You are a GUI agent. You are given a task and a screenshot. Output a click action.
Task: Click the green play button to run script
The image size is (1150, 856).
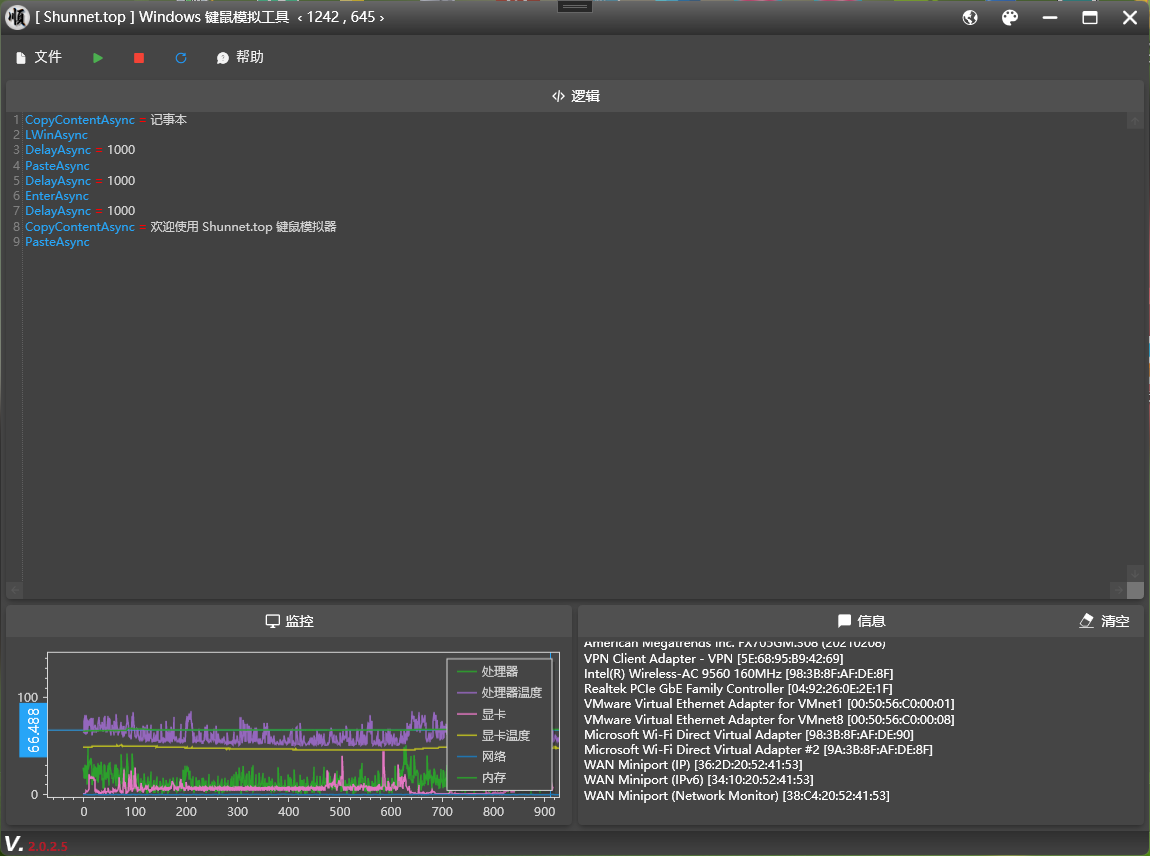click(x=98, y=58)
